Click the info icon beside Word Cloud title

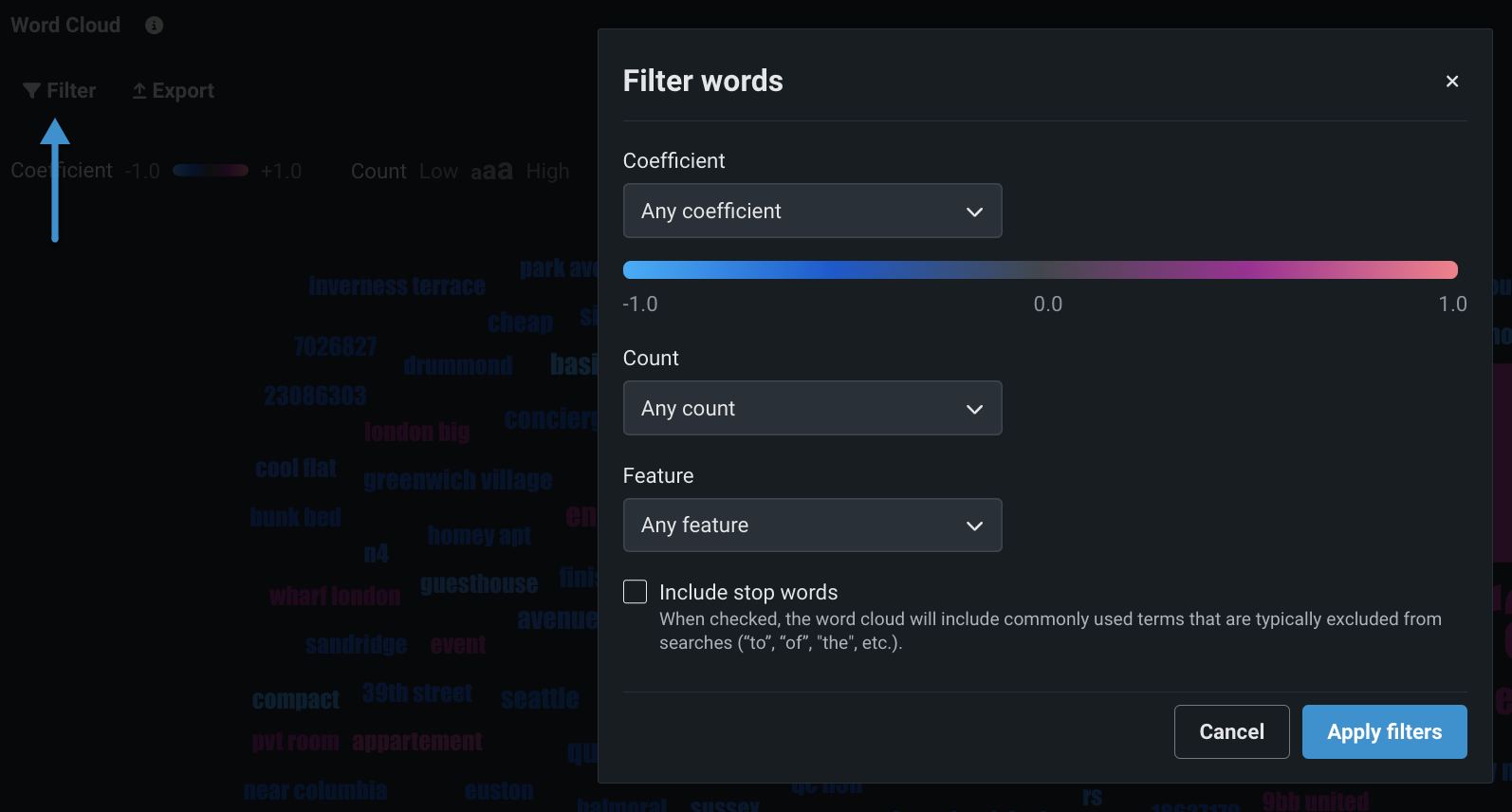point(154,26)
